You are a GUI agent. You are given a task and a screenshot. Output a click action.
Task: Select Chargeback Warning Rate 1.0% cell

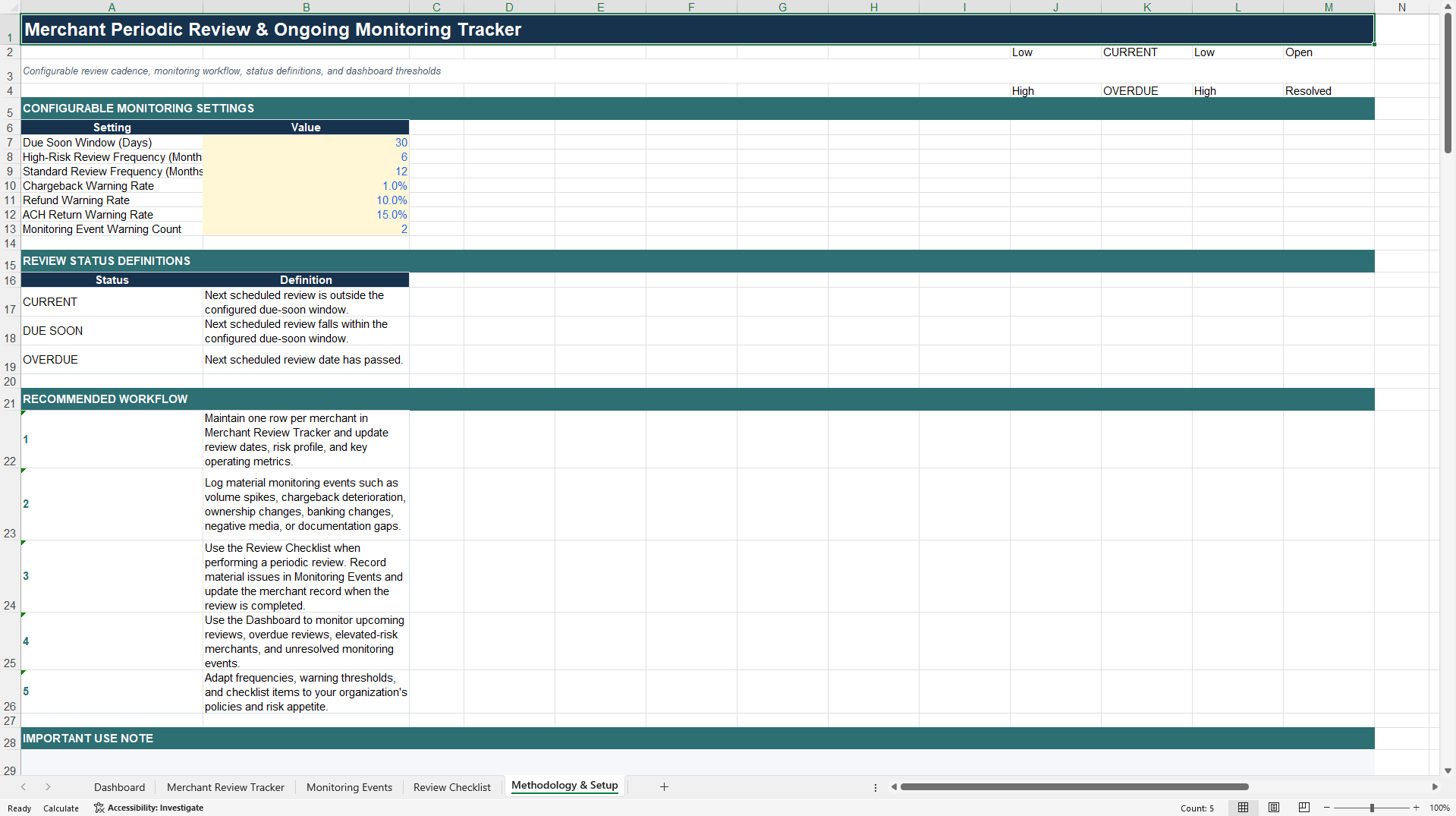click(306, 186)
